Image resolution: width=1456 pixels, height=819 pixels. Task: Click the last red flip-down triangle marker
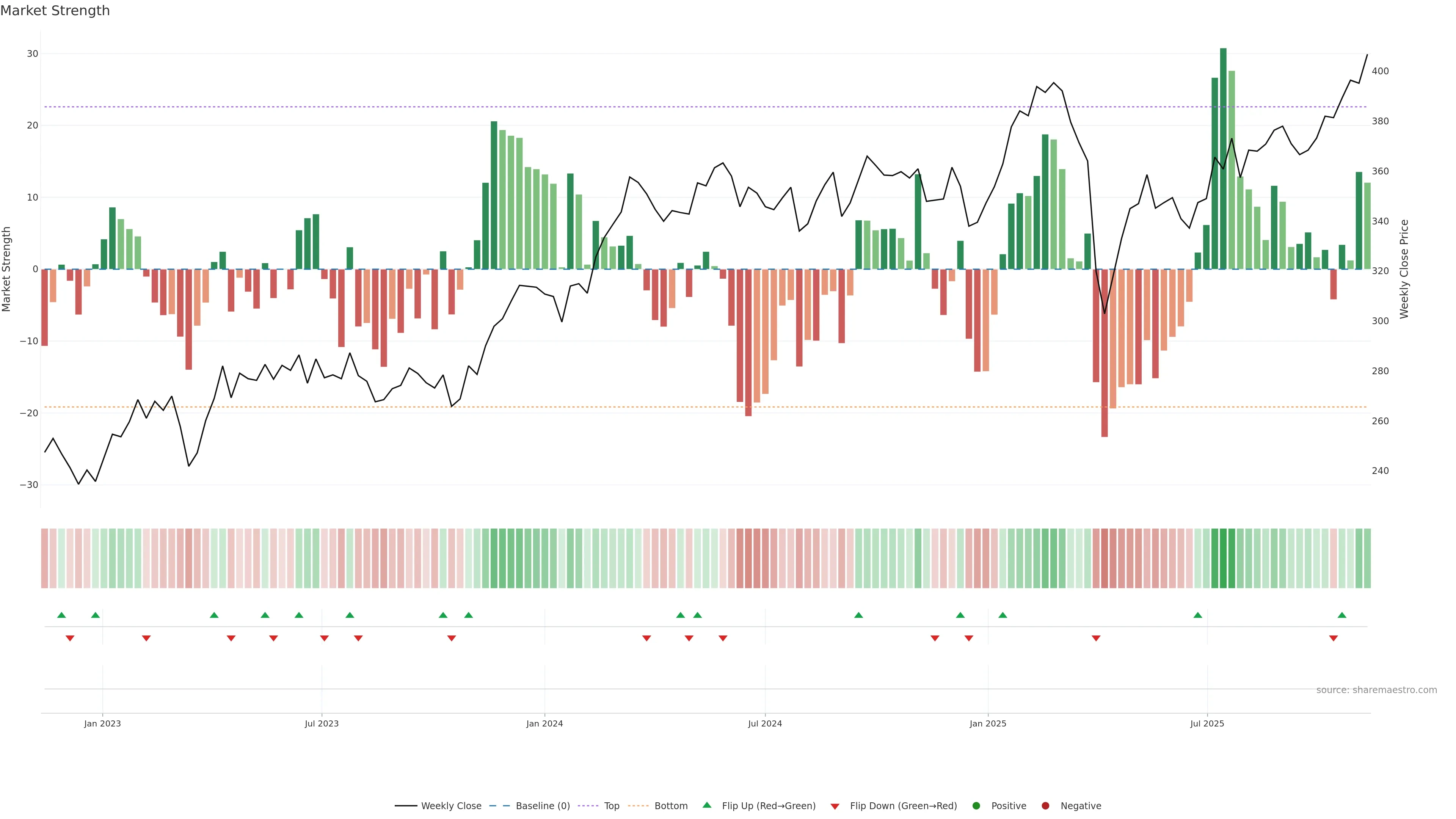pyautogui.click(x=1334, y=638)
